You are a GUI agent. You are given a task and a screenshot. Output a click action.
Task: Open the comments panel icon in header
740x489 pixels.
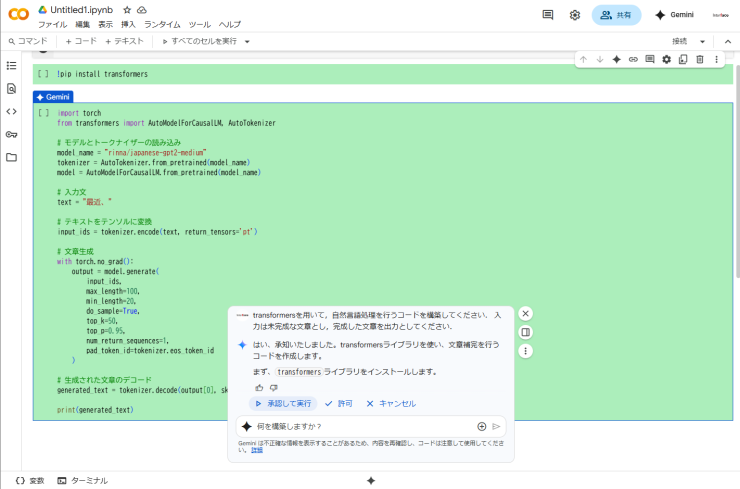tap(548, 15)
